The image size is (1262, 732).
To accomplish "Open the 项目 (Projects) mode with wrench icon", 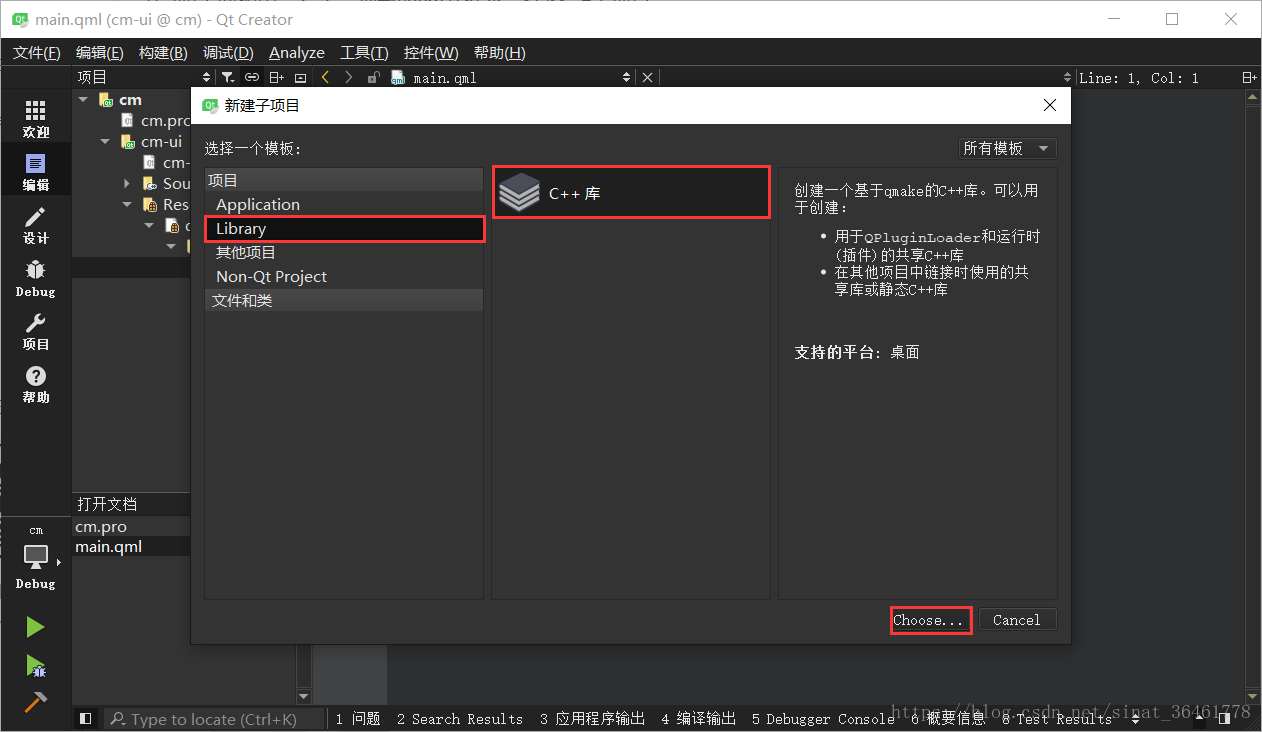I will pos(35,332).
